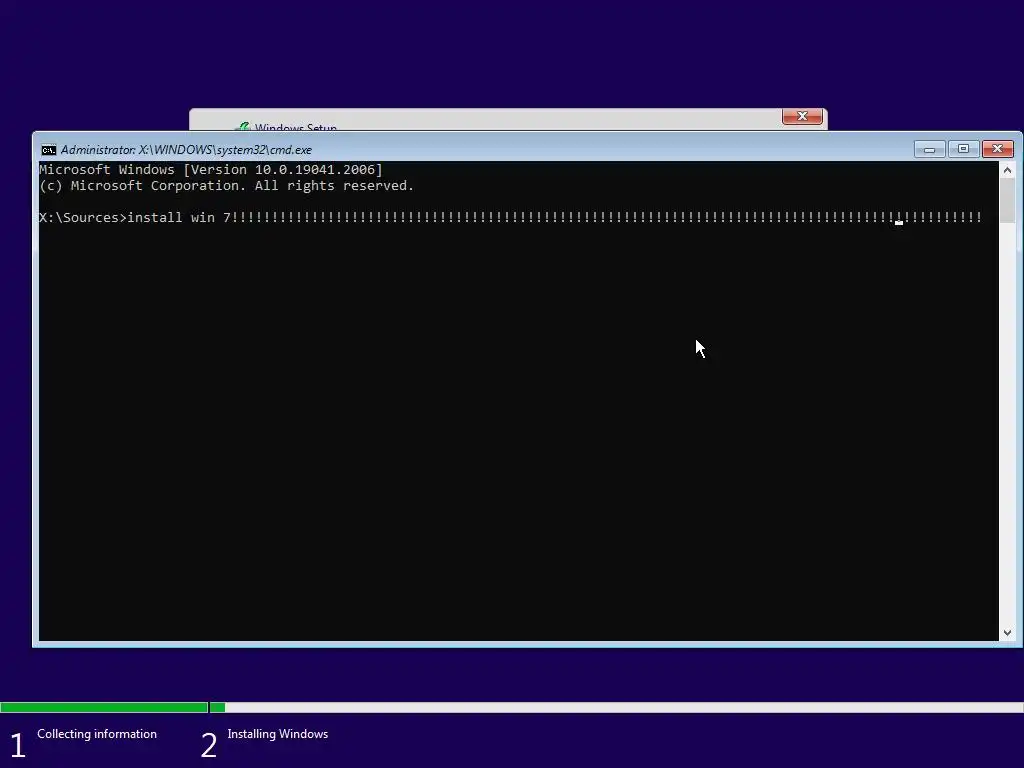Viewport: 1024px width, 768px height.
Task: Click 'Collecting information' step label
Action: click(x=97, y=734)
